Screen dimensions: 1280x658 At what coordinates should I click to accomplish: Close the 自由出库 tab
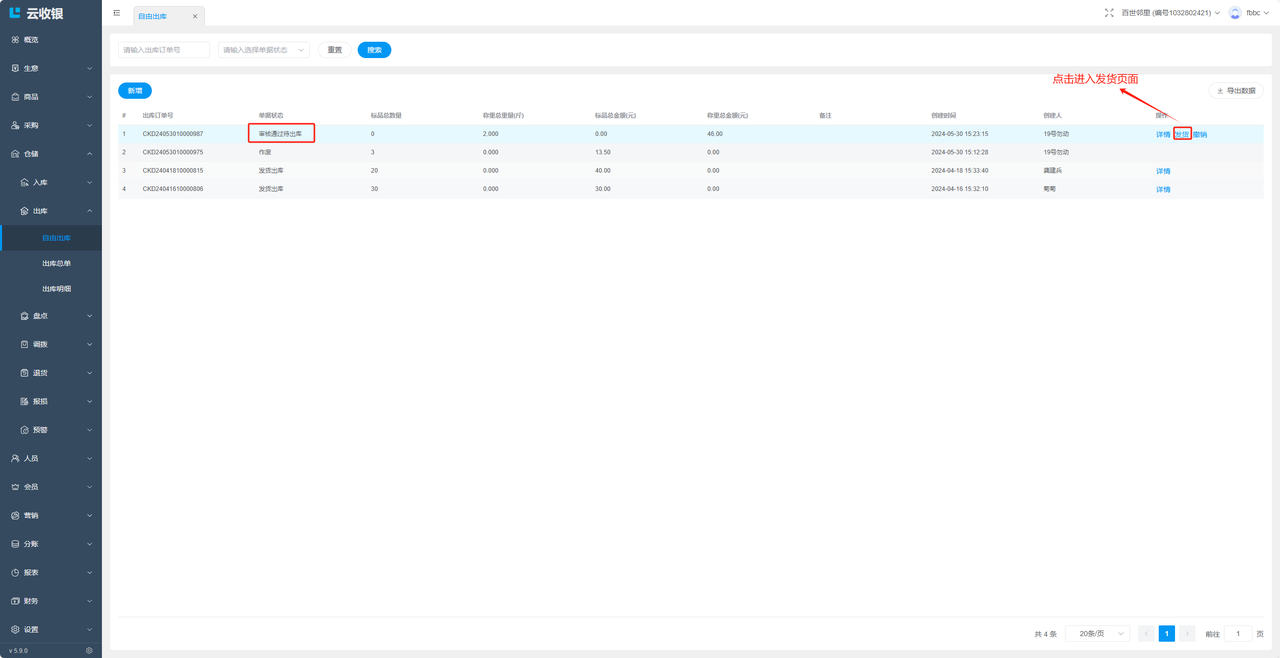click(195, 16)
